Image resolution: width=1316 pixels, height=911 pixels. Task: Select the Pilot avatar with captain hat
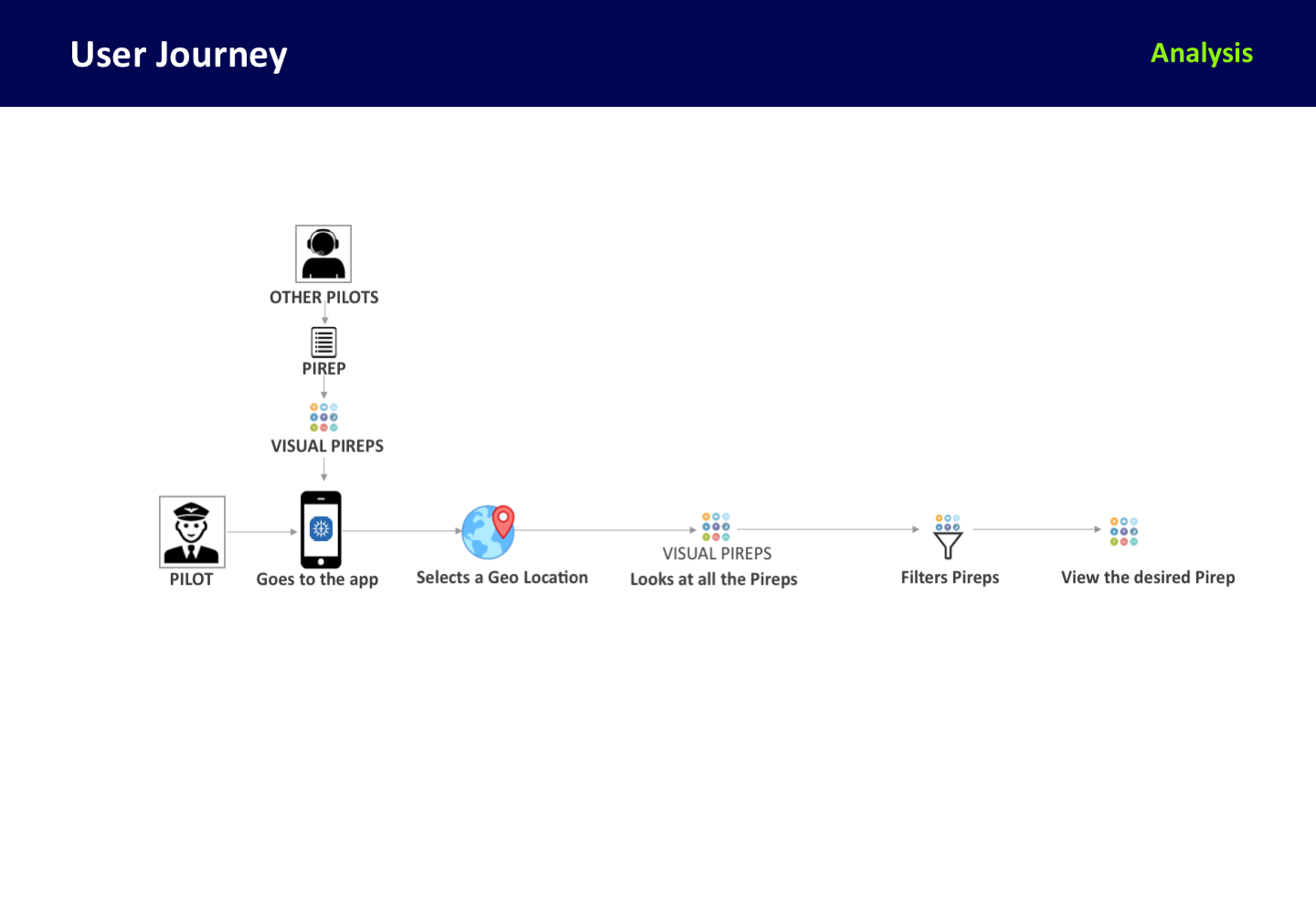coord(192,532)
